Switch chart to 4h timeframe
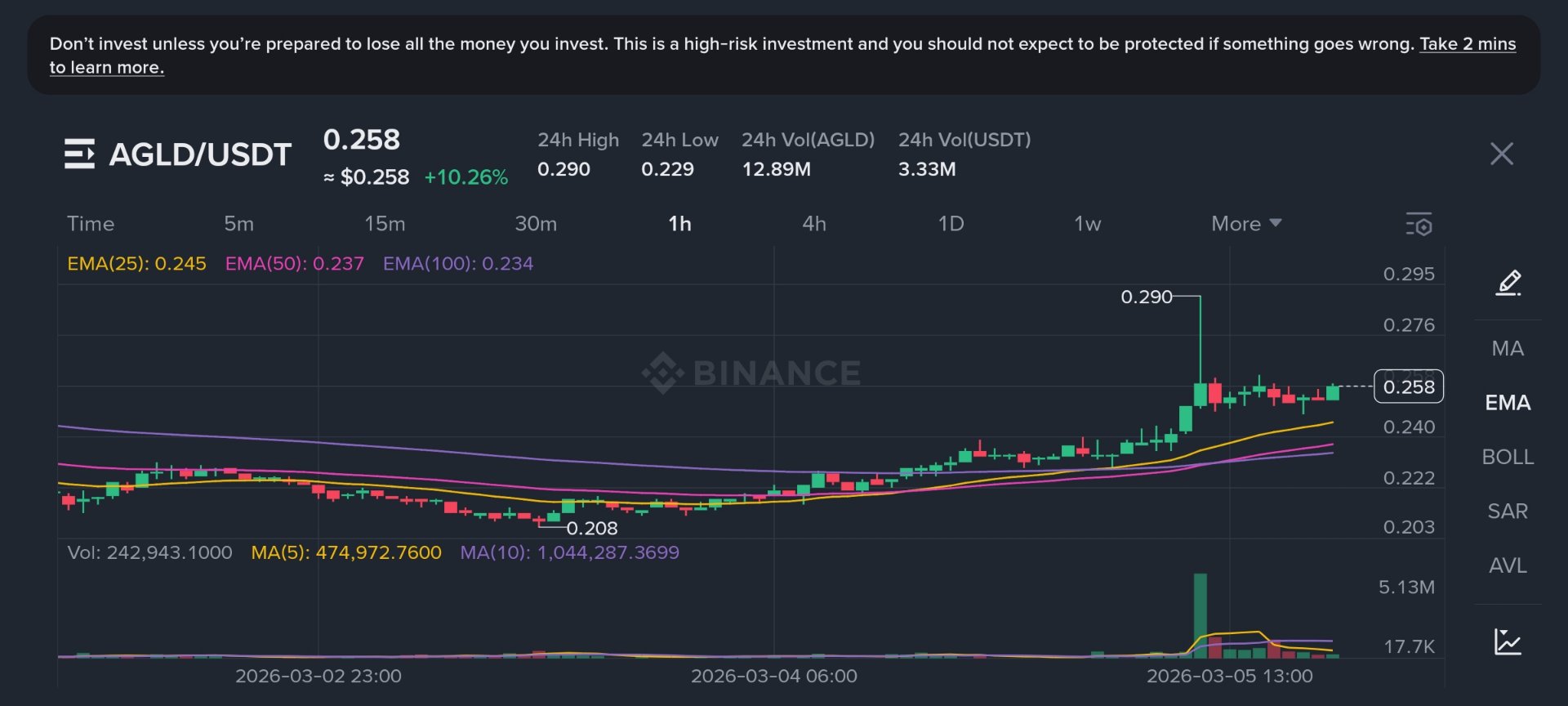 [x=814, y=223]
